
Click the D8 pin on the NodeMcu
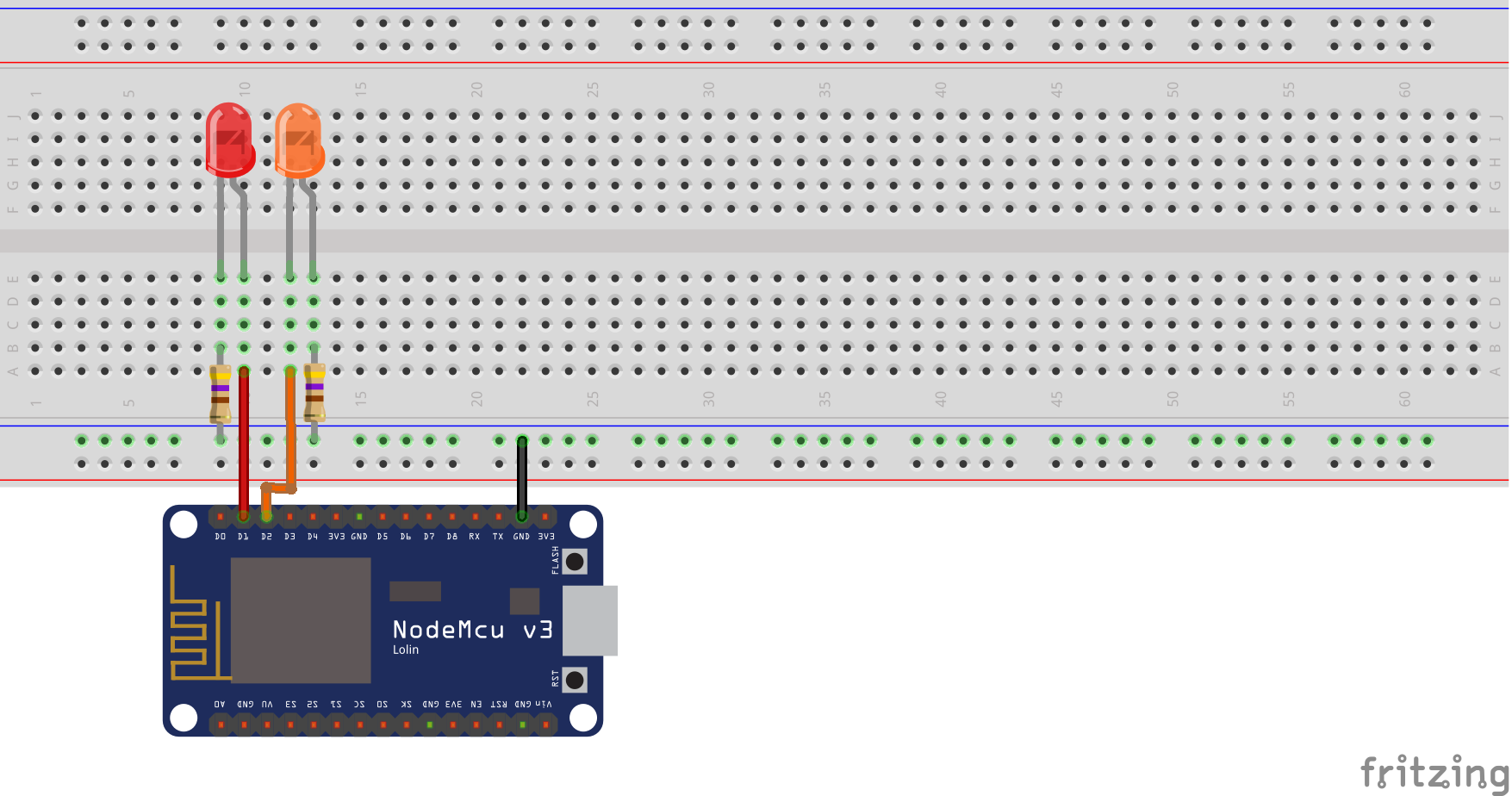(x=452, y=517)
